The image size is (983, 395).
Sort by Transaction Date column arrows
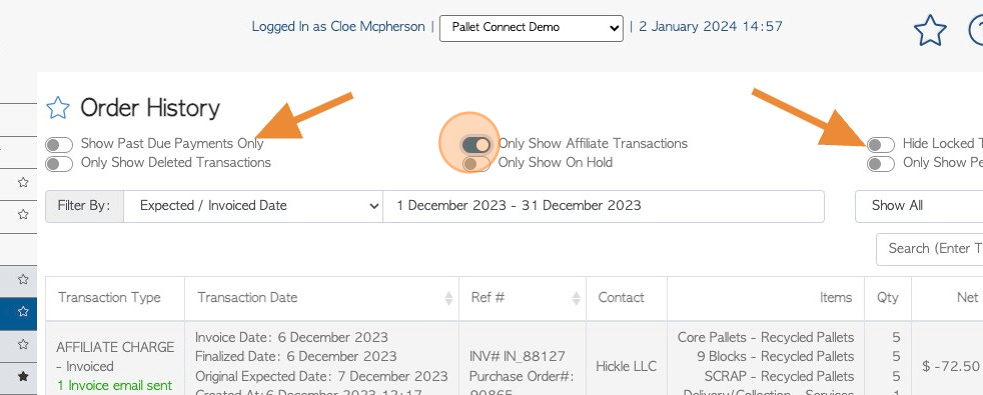449,298
